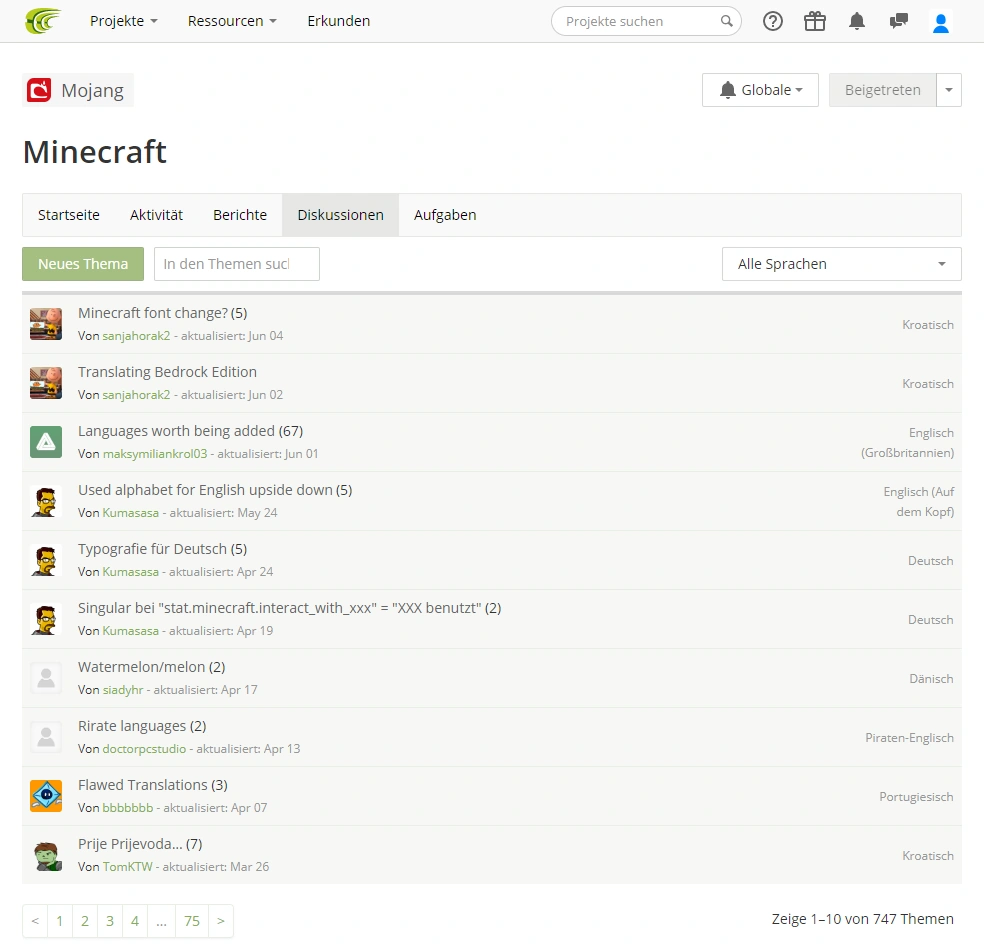Click avatar beside Minecraft font change topic
The height and width of the screenshot is (950, 984).
coord(46,324)
